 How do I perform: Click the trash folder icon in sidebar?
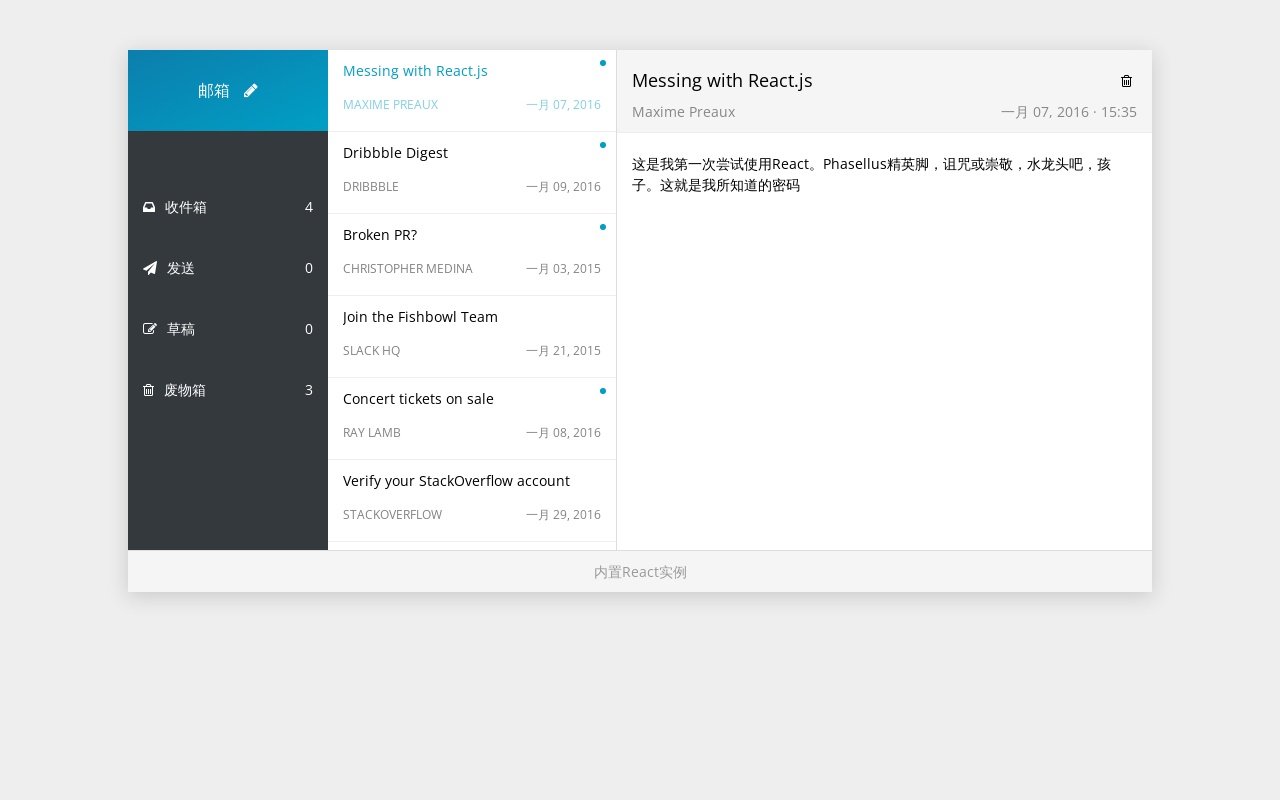[148, 390]
